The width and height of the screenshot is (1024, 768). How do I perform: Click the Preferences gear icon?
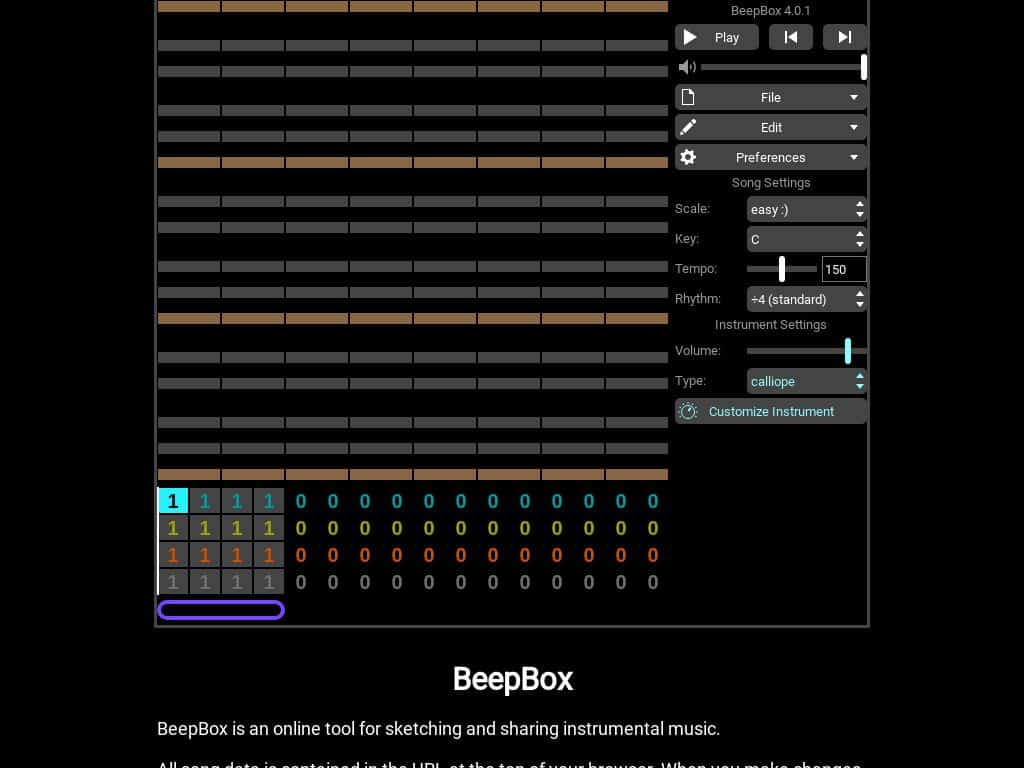[x=688, y=157]
